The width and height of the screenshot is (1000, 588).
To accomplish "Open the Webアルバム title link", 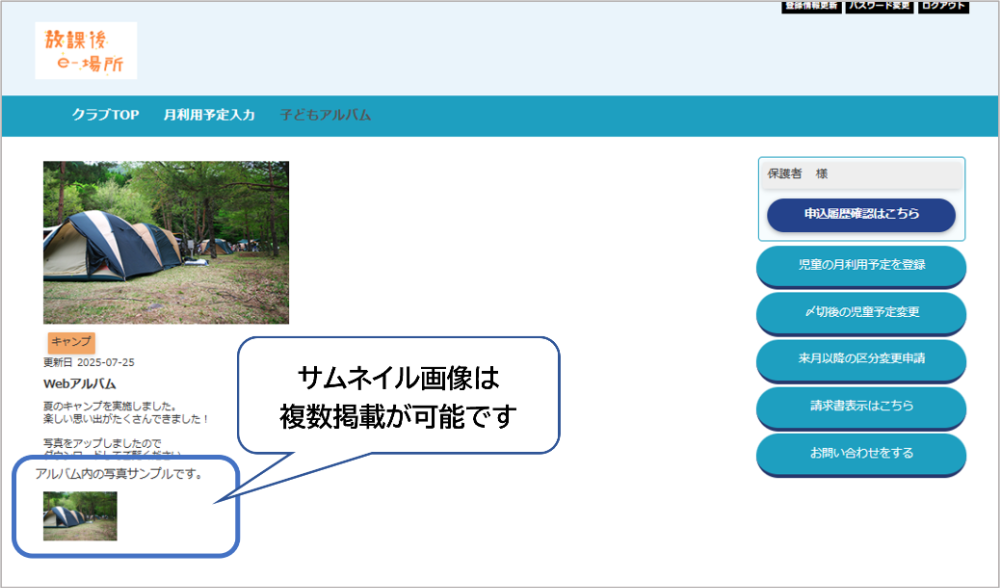I will click(x=80, y=383).
